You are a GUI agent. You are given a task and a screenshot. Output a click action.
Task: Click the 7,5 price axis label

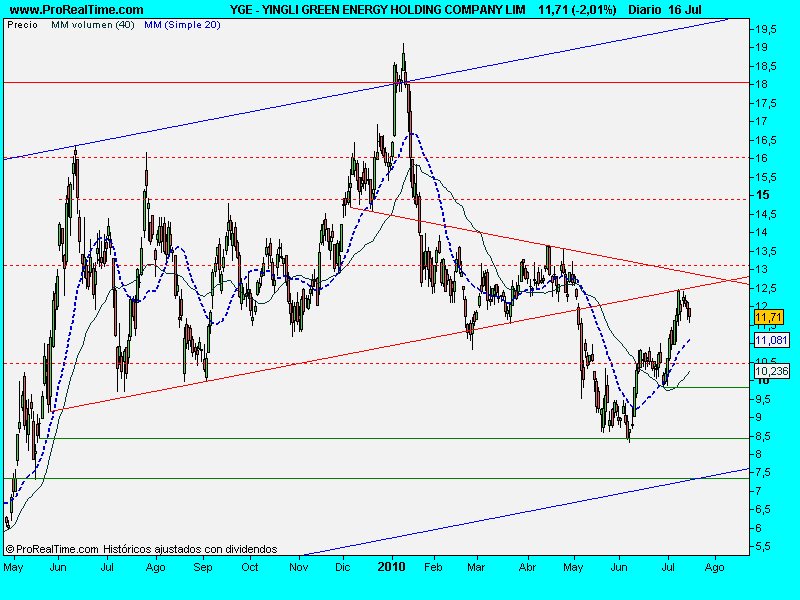(763, 473)
